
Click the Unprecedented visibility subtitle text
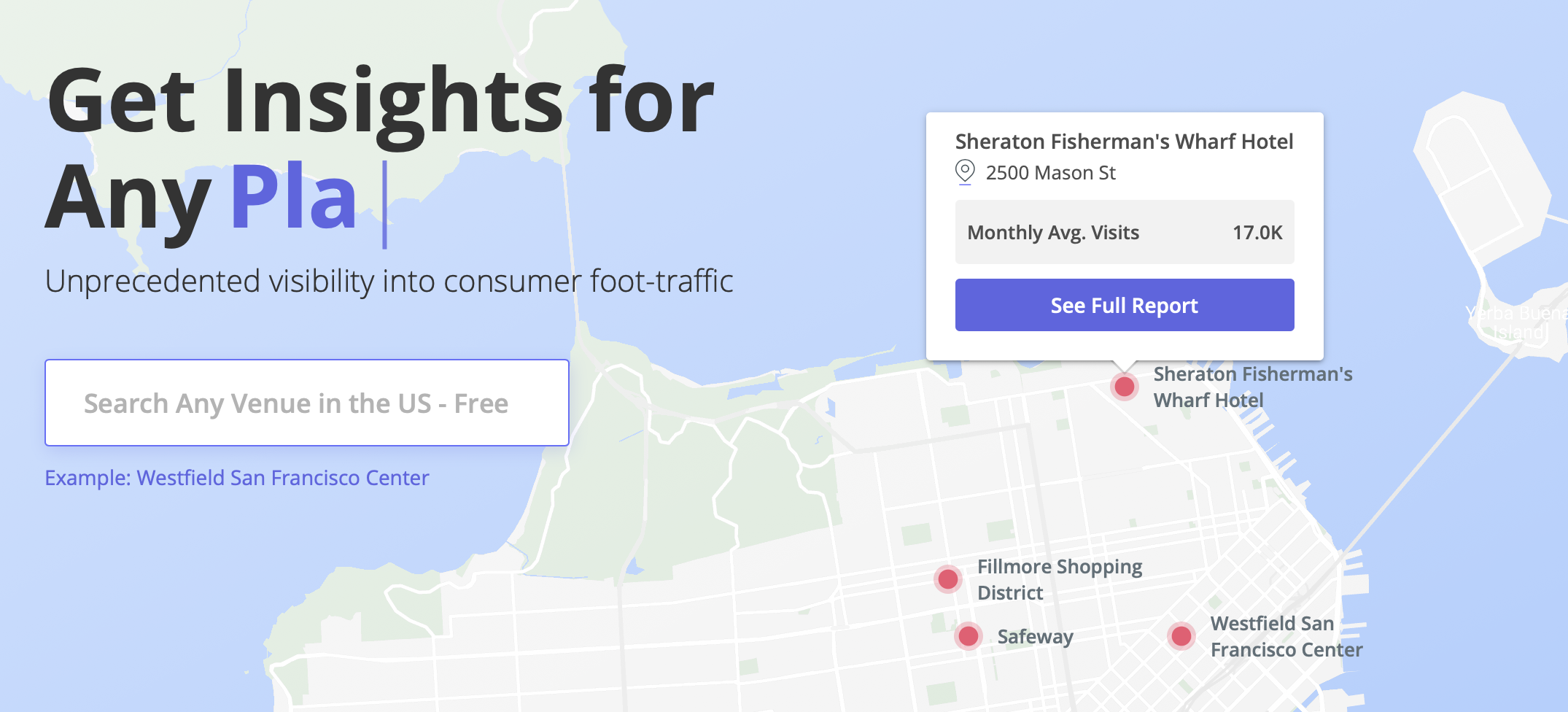point(389,281)
